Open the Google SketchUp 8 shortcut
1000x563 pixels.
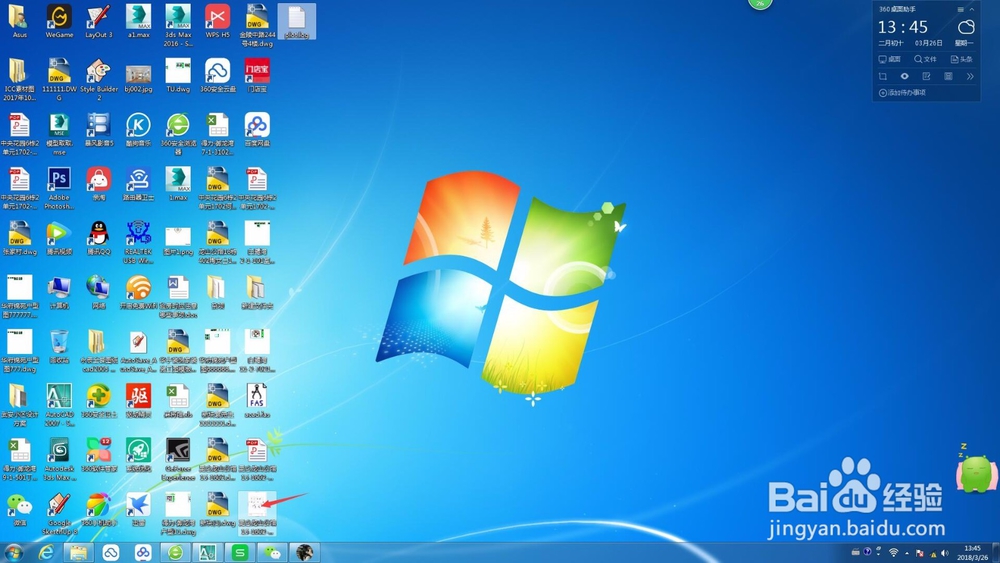click(59, 513)
